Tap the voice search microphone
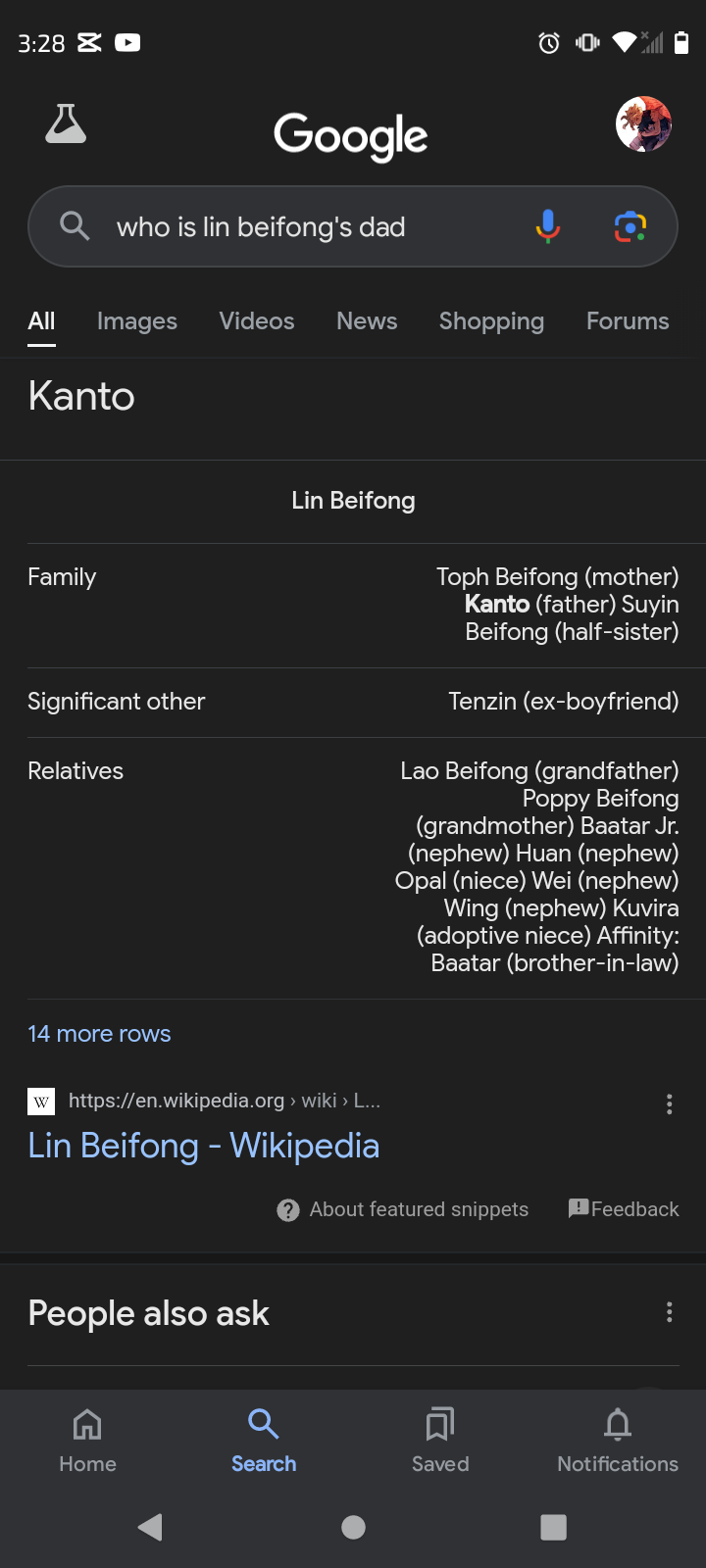Image resolution: width=706 pixels, height=1568 pixels. click(548, 226)
